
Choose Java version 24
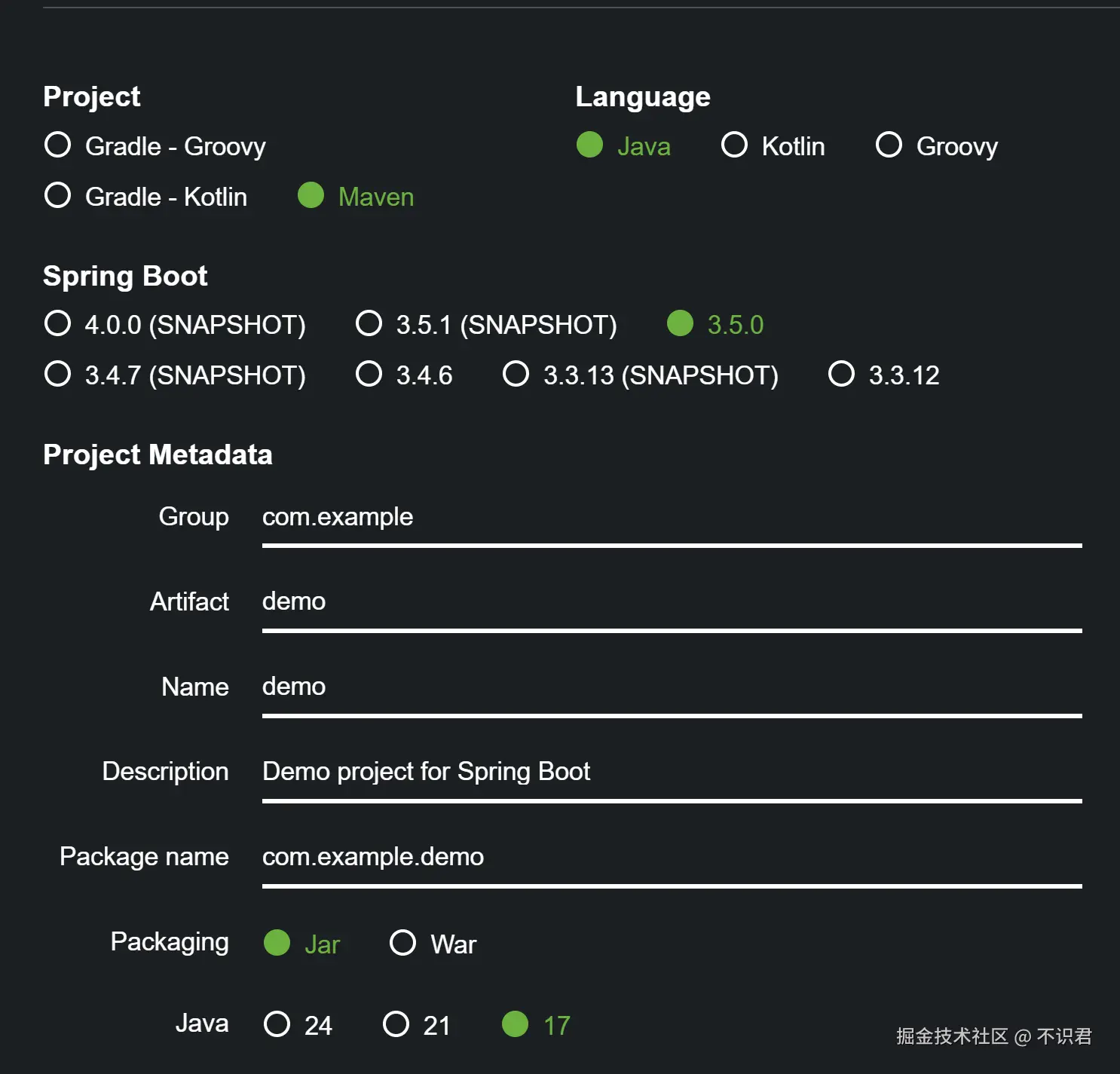[x=277, y=1024]
